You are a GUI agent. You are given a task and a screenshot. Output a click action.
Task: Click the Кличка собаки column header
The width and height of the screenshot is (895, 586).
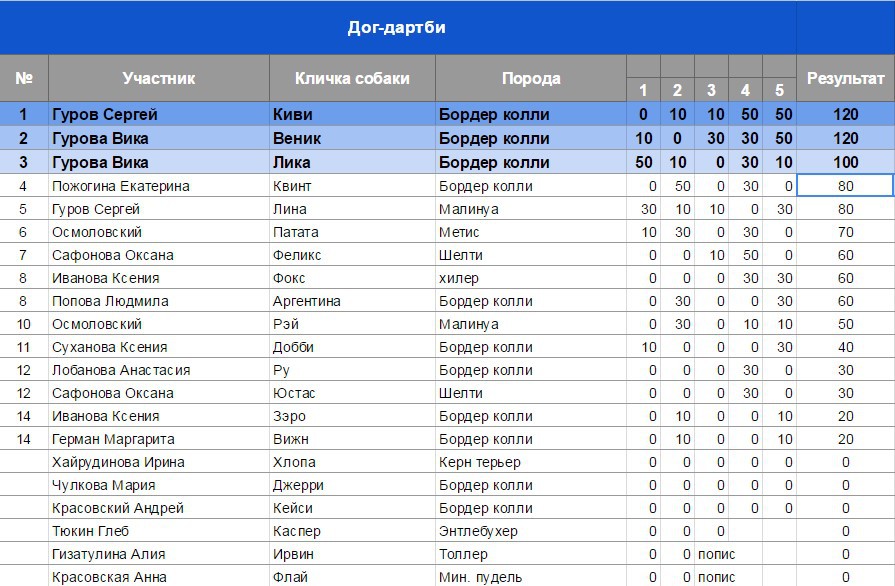pyautogui.click(x=352, y=78)
